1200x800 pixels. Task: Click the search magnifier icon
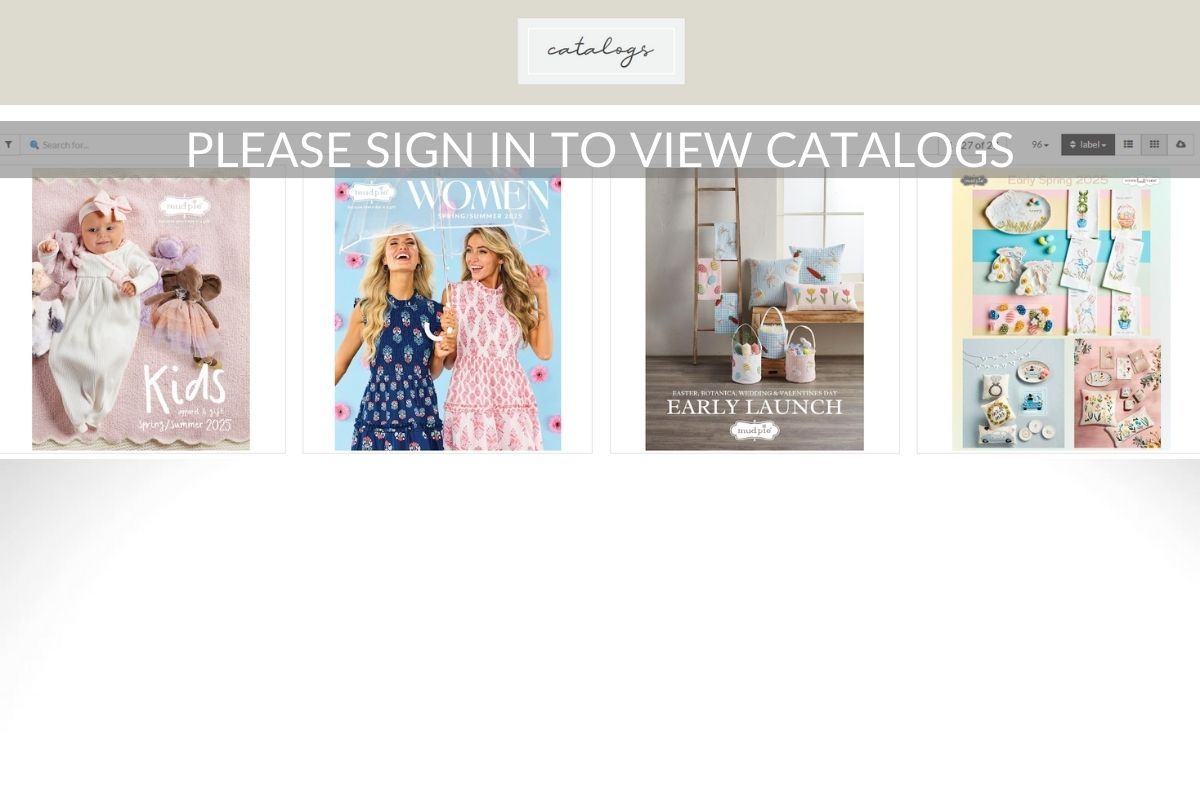34,145
